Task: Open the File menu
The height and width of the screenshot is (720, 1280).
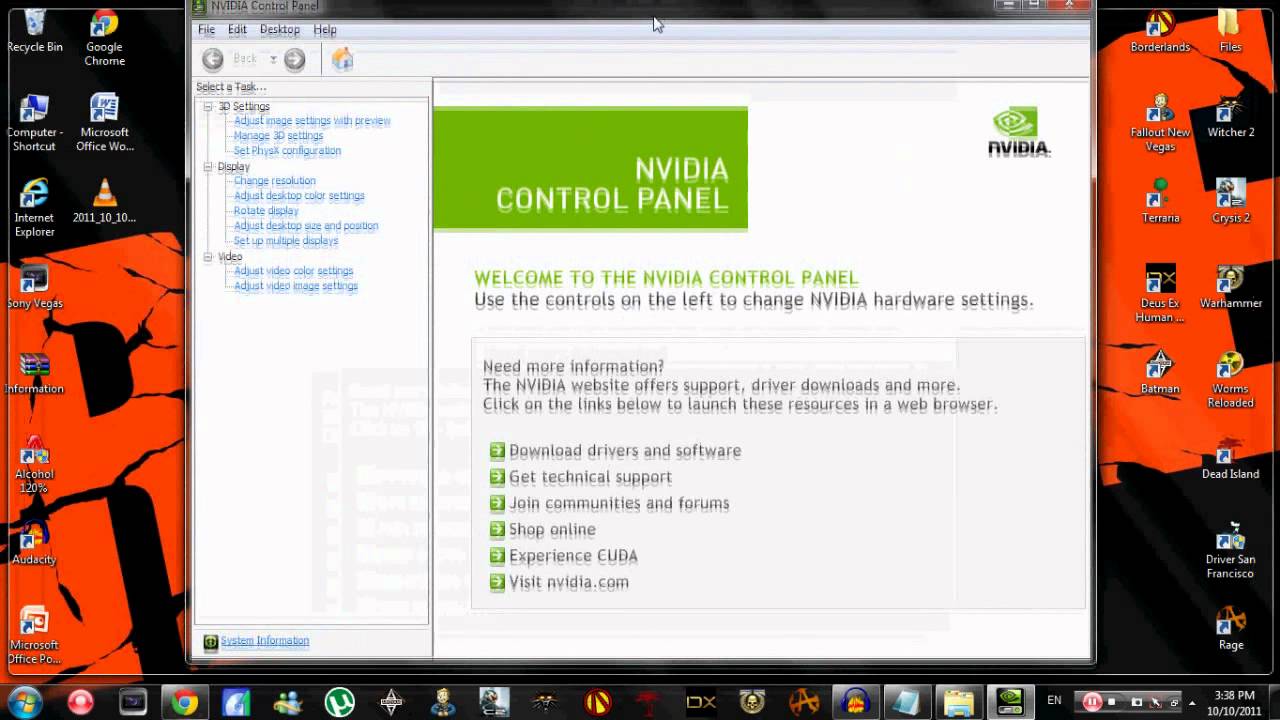Action: (206, 30)
